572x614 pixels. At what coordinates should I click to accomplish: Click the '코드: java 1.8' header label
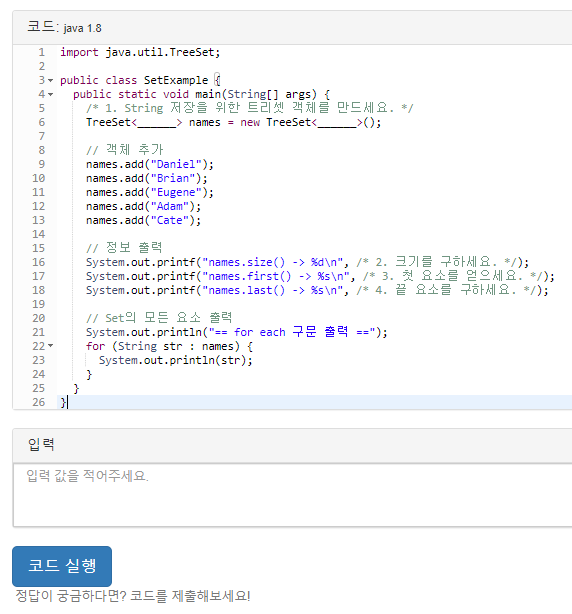click(64, 28)
